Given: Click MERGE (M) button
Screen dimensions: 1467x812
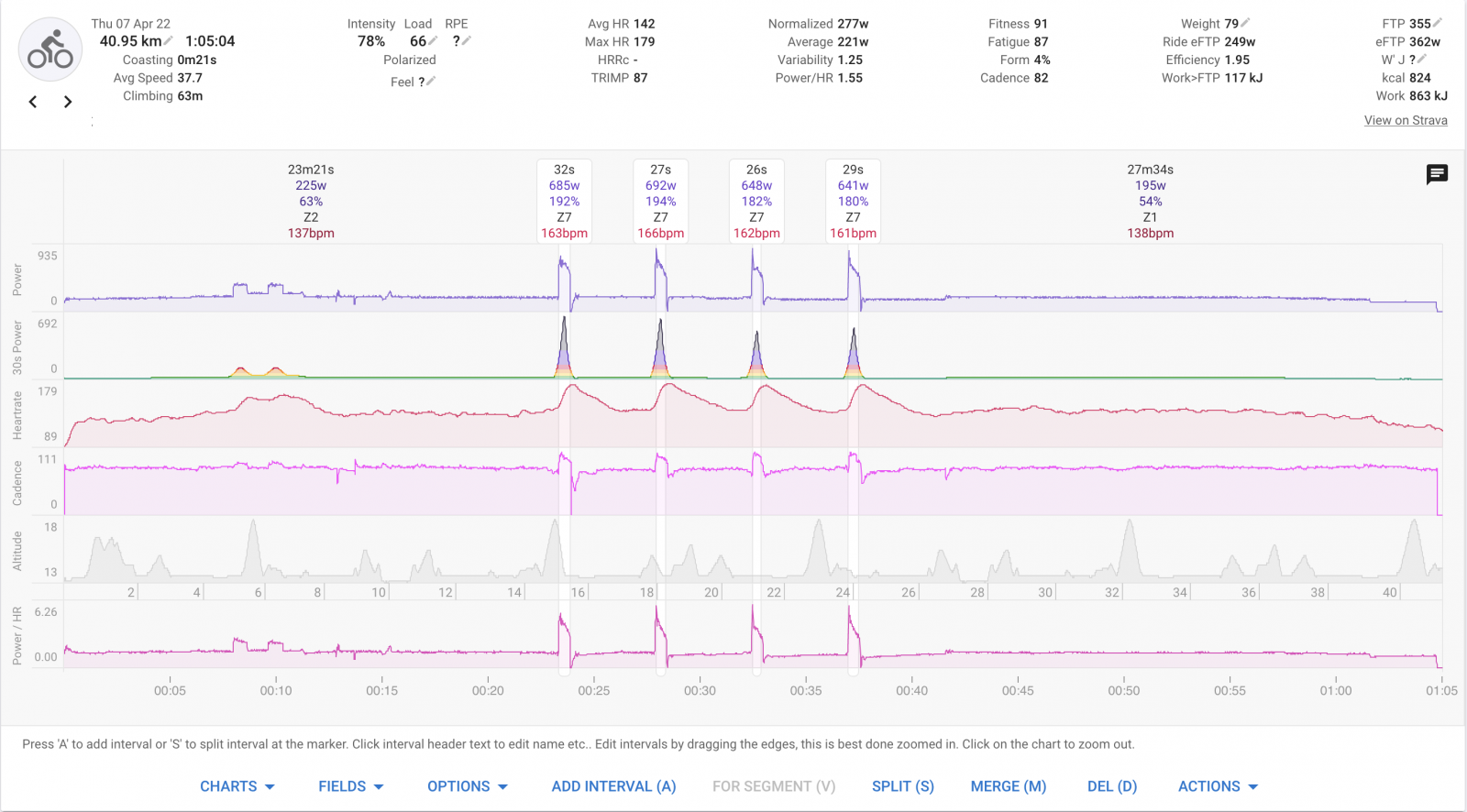Looking at the screenshot, I should 1008,786.
